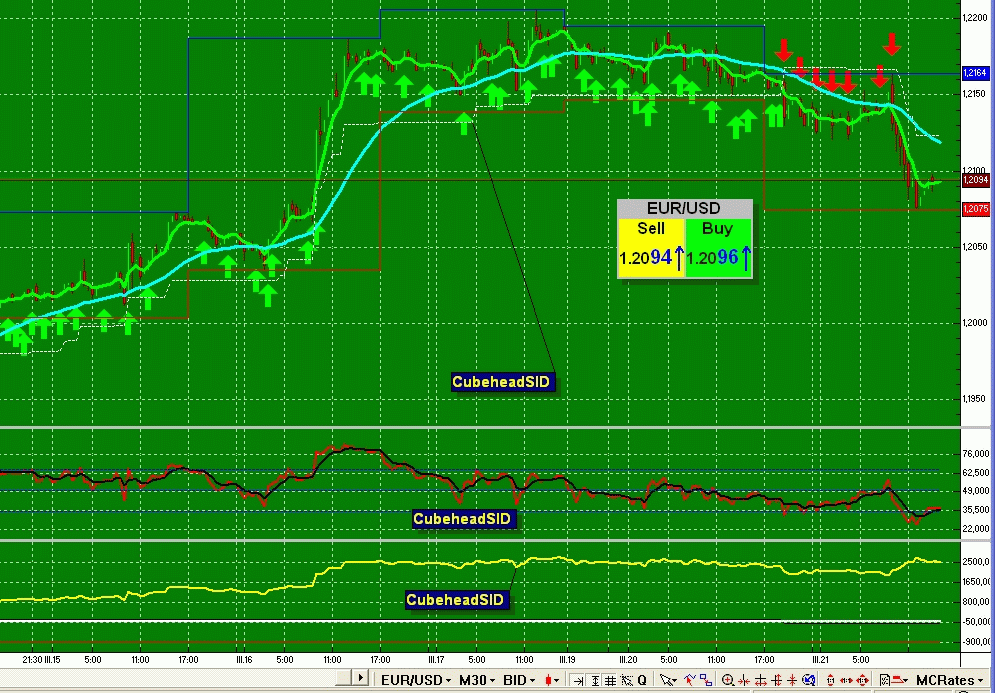Click the 1.2200 price axis label
This screenshot has width=995, height=693.
coord(976,18)
